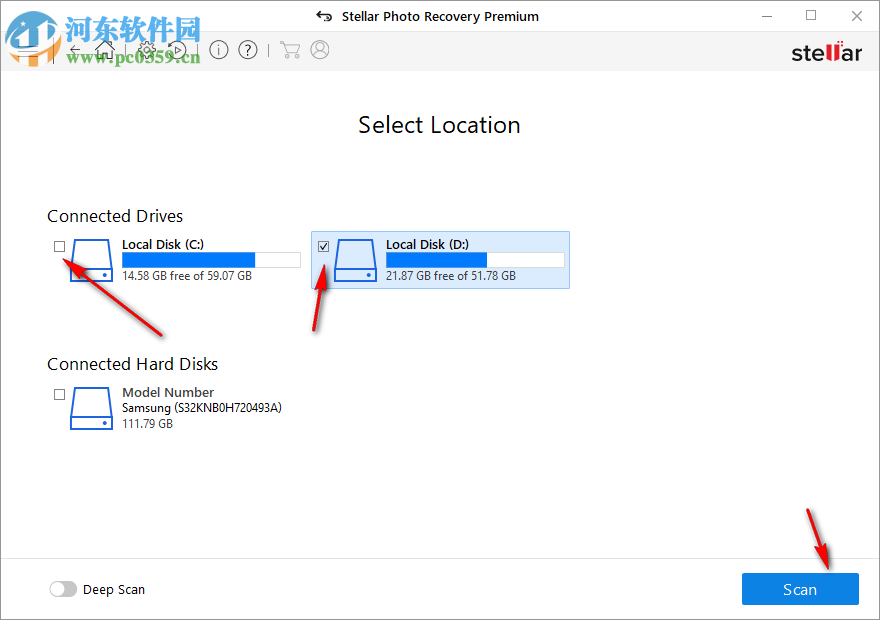Click the back arrow beside the title
This screenshot has height=620, width=880.
(324, 16)
